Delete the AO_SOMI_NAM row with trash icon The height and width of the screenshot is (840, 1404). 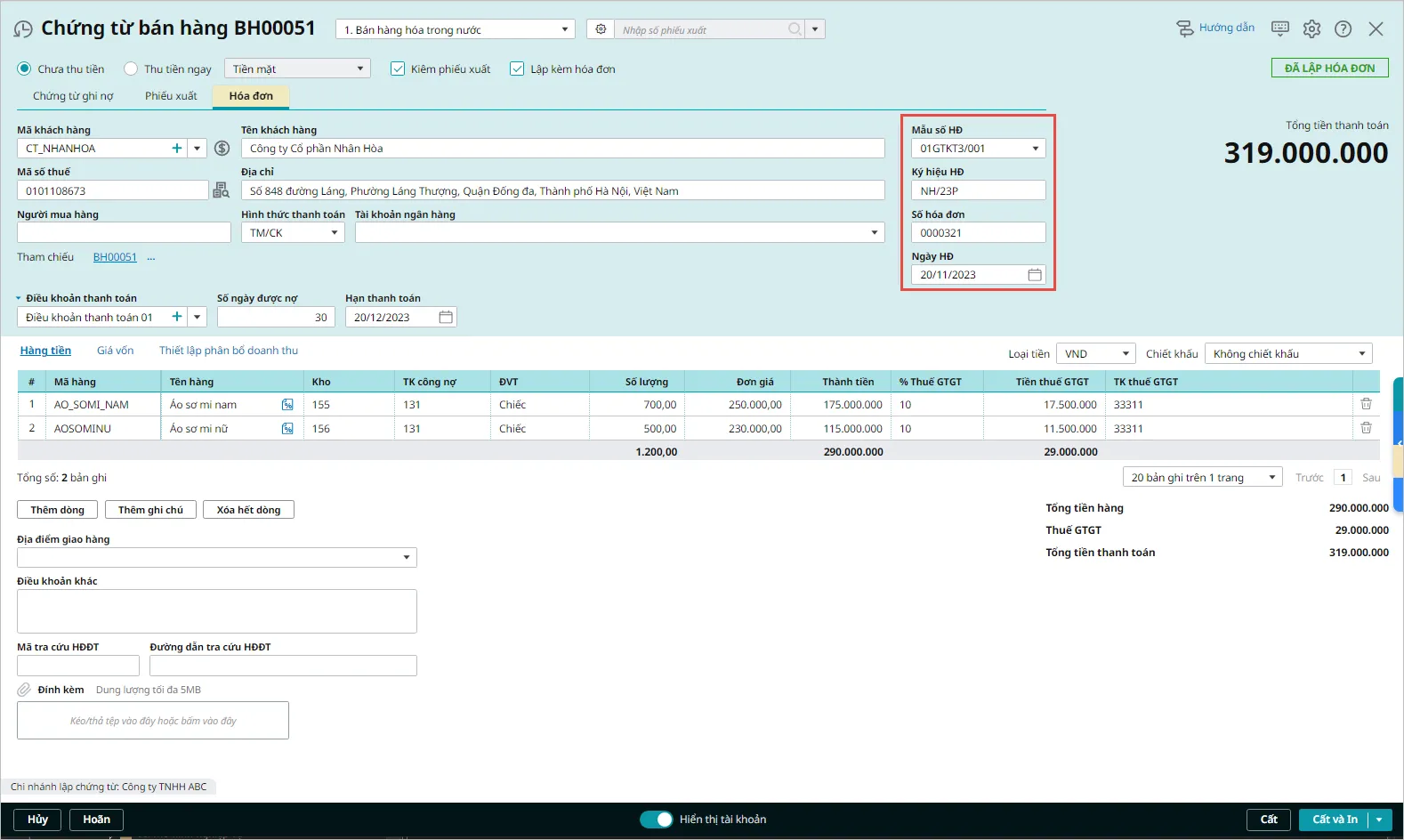tap(1366, 404)
